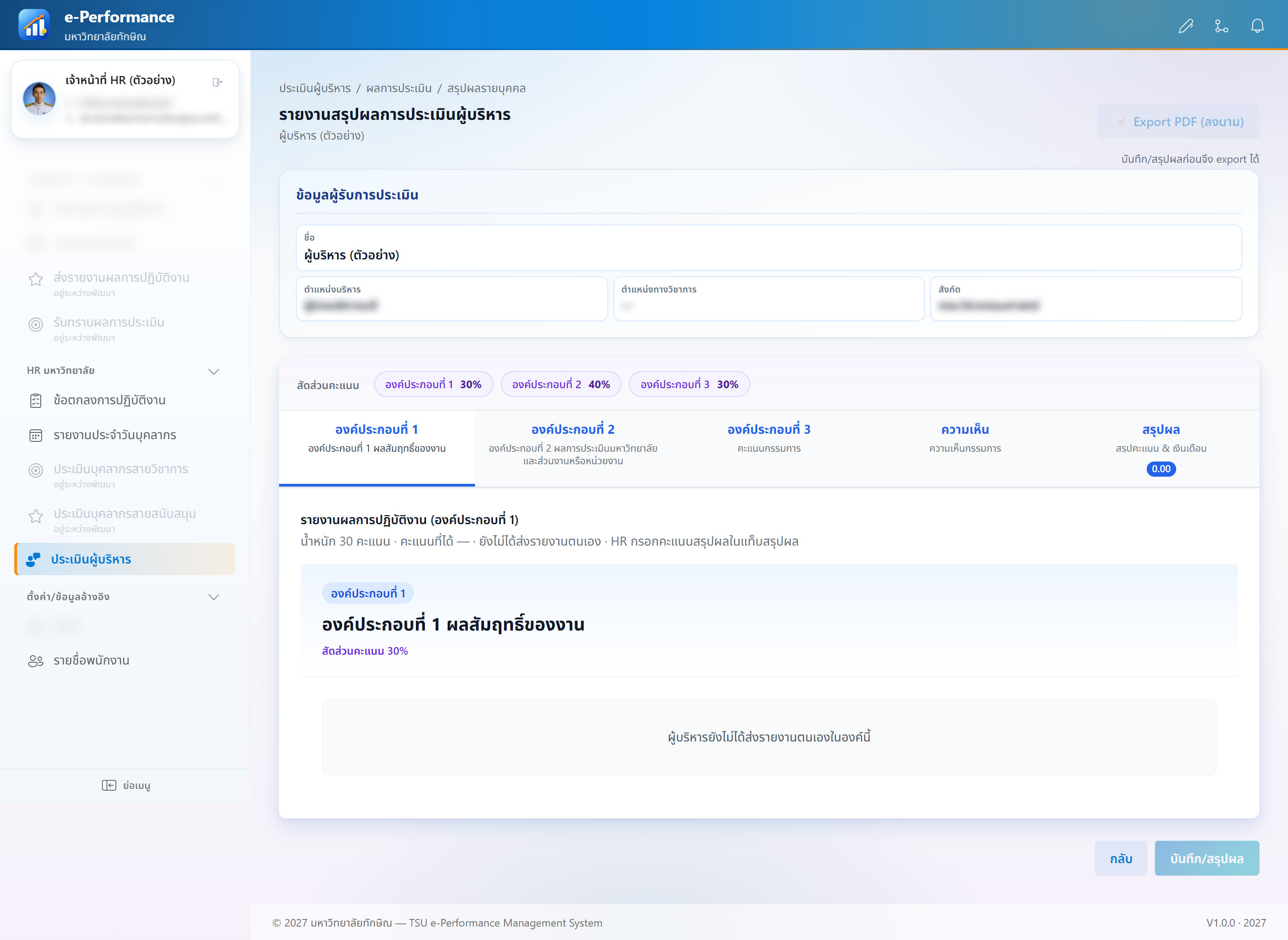Open รายงานประจำวันบุคลากร menu item
Screen dimensions: 1288x940
pos(125,435)
